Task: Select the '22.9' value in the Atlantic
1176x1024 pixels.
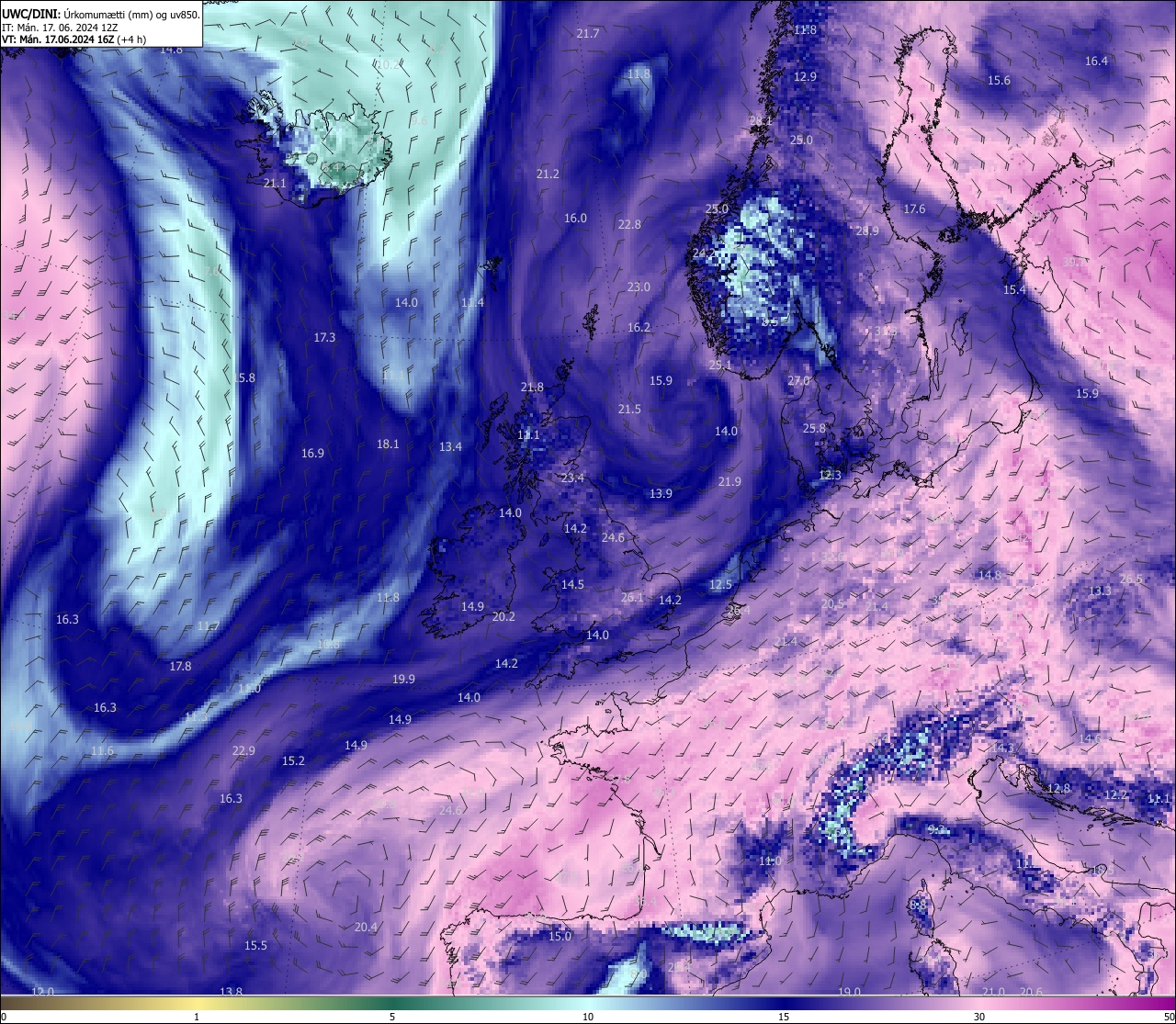Action: point(243,751)
